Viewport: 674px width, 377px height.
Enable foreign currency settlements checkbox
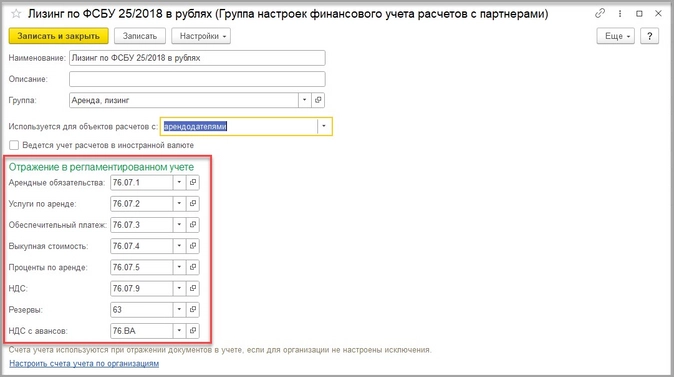[x=14, y=145]
